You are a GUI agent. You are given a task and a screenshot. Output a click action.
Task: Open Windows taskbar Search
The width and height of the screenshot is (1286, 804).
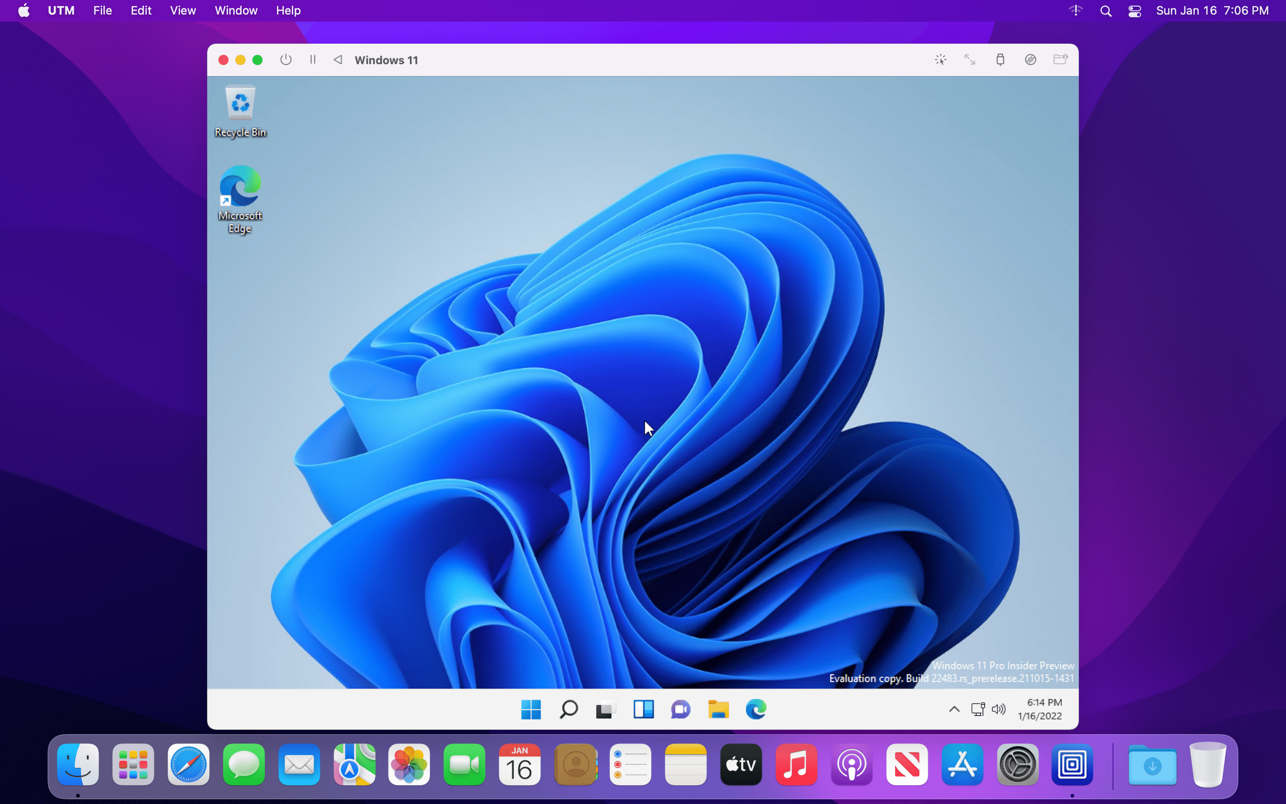pyautogui.click(x=568, y=709)
